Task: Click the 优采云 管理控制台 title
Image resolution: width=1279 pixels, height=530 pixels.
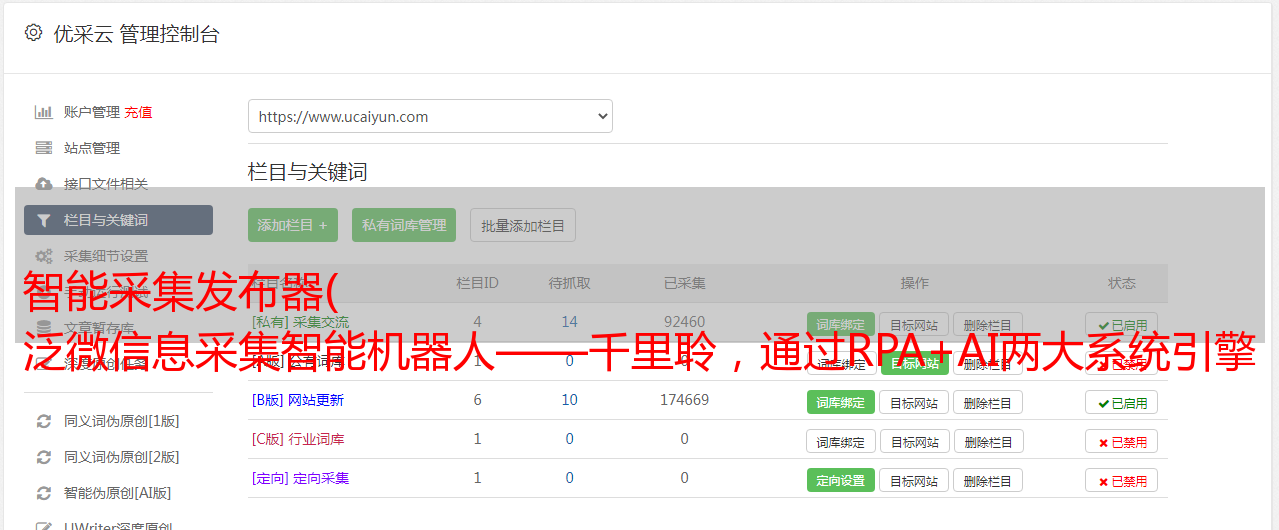Action: point(137,34)
